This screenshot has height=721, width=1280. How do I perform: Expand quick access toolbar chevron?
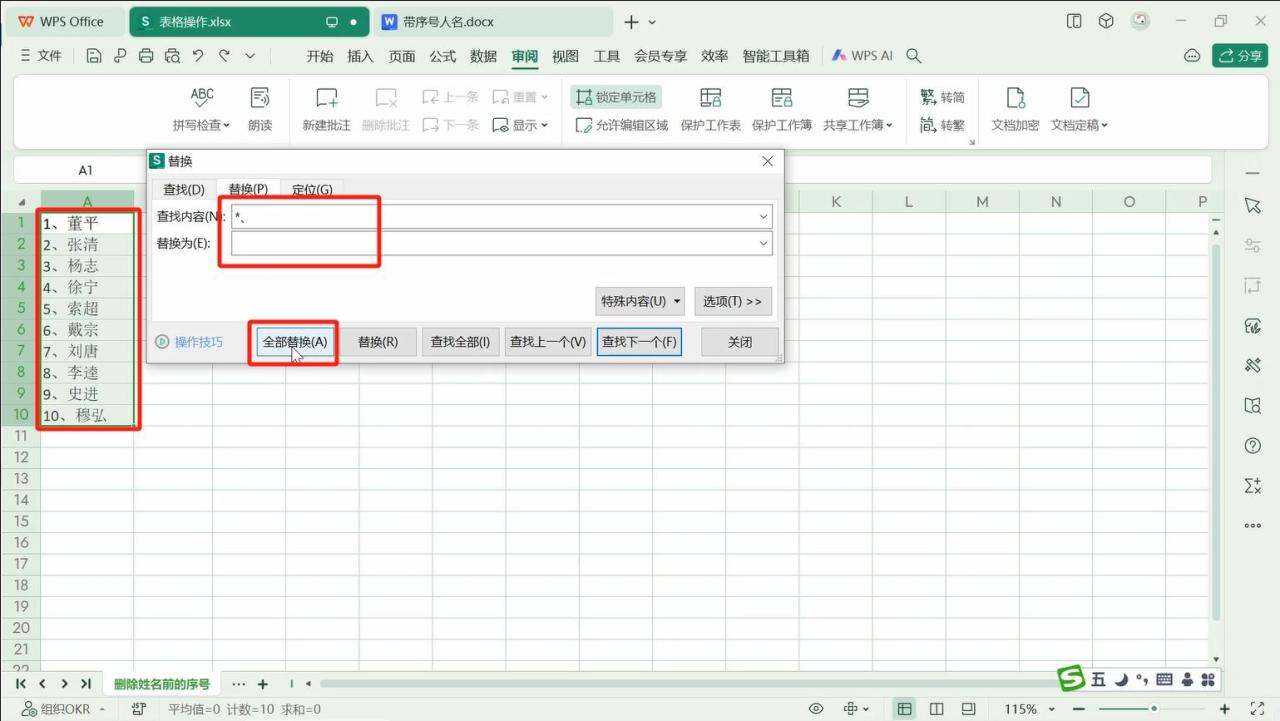pos(250,56)
